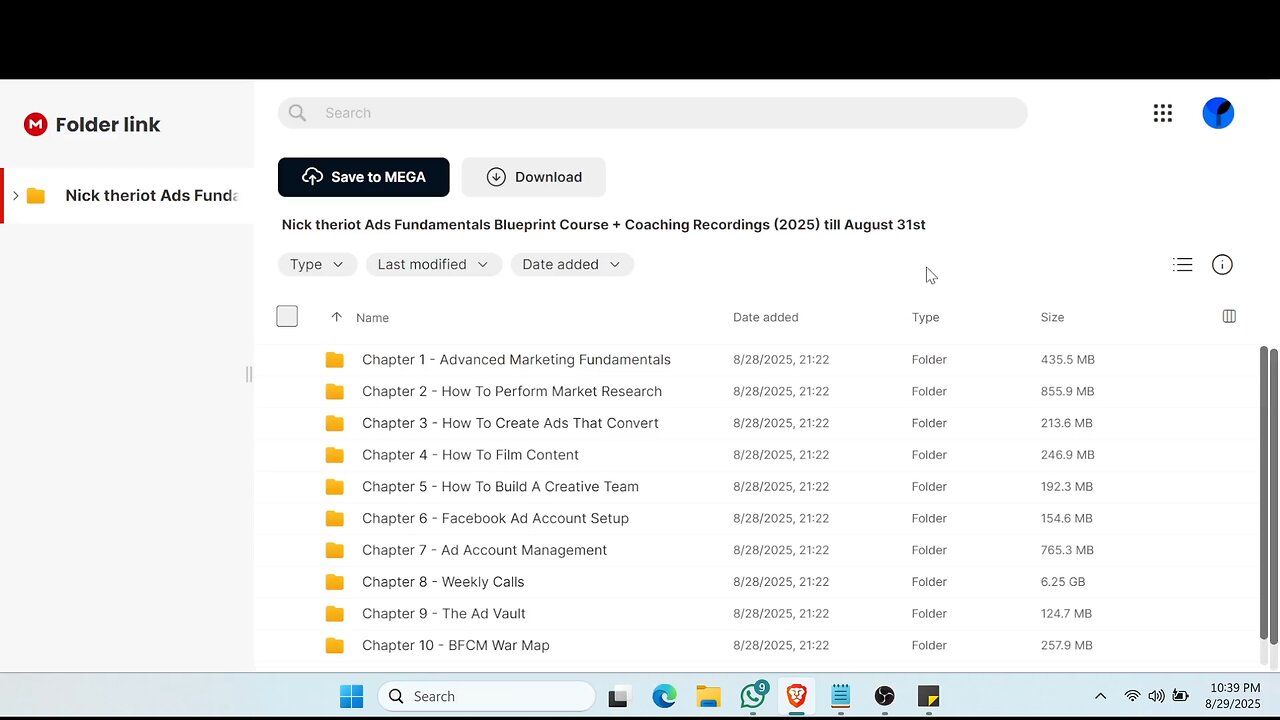
Task: Open WhatsApp from taskbar
Action: [x=753, y=695]
